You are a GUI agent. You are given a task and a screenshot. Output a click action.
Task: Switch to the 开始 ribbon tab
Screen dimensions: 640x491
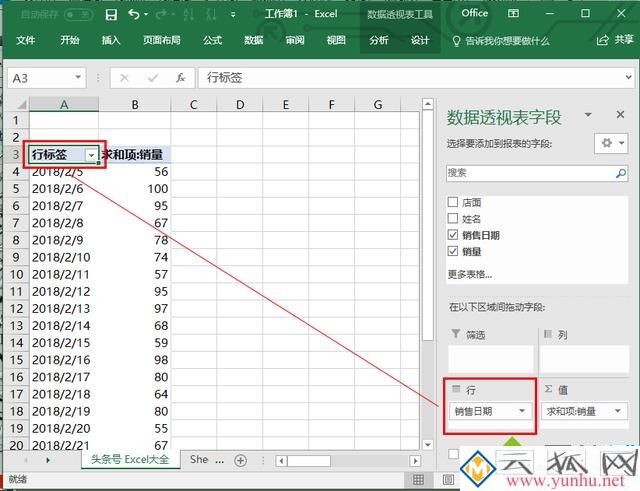click(x=69, y=40)
